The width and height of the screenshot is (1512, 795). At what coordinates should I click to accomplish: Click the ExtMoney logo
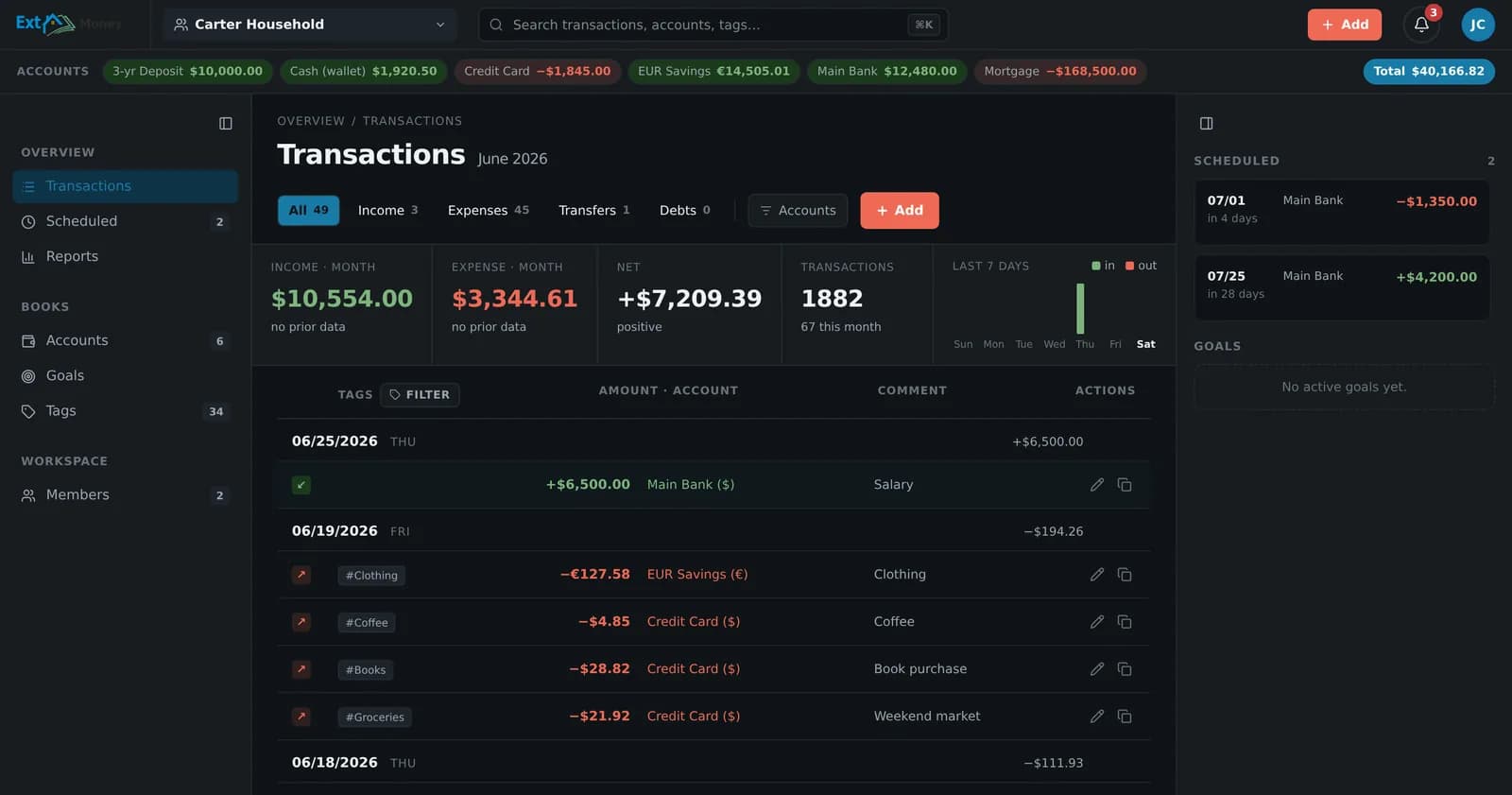click(68, 24)
